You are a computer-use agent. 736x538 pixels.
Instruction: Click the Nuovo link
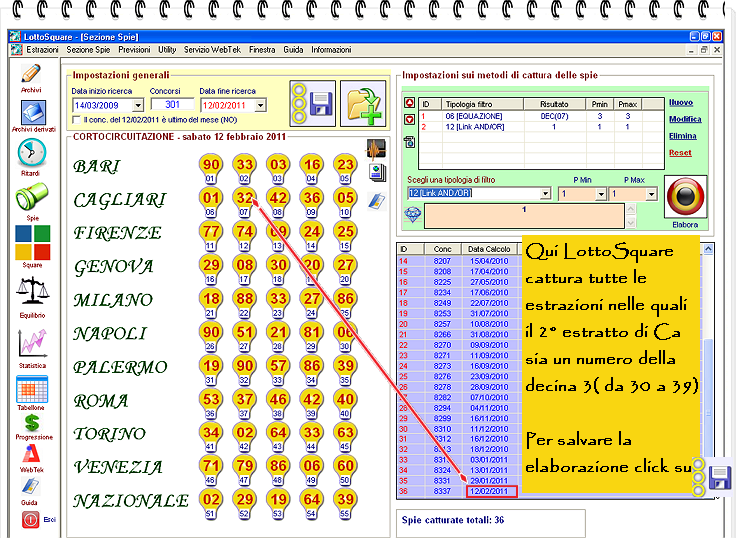coord(681,103)
